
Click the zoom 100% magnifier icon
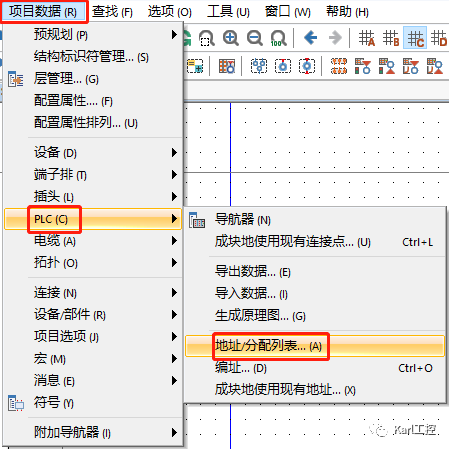(278, 38)
